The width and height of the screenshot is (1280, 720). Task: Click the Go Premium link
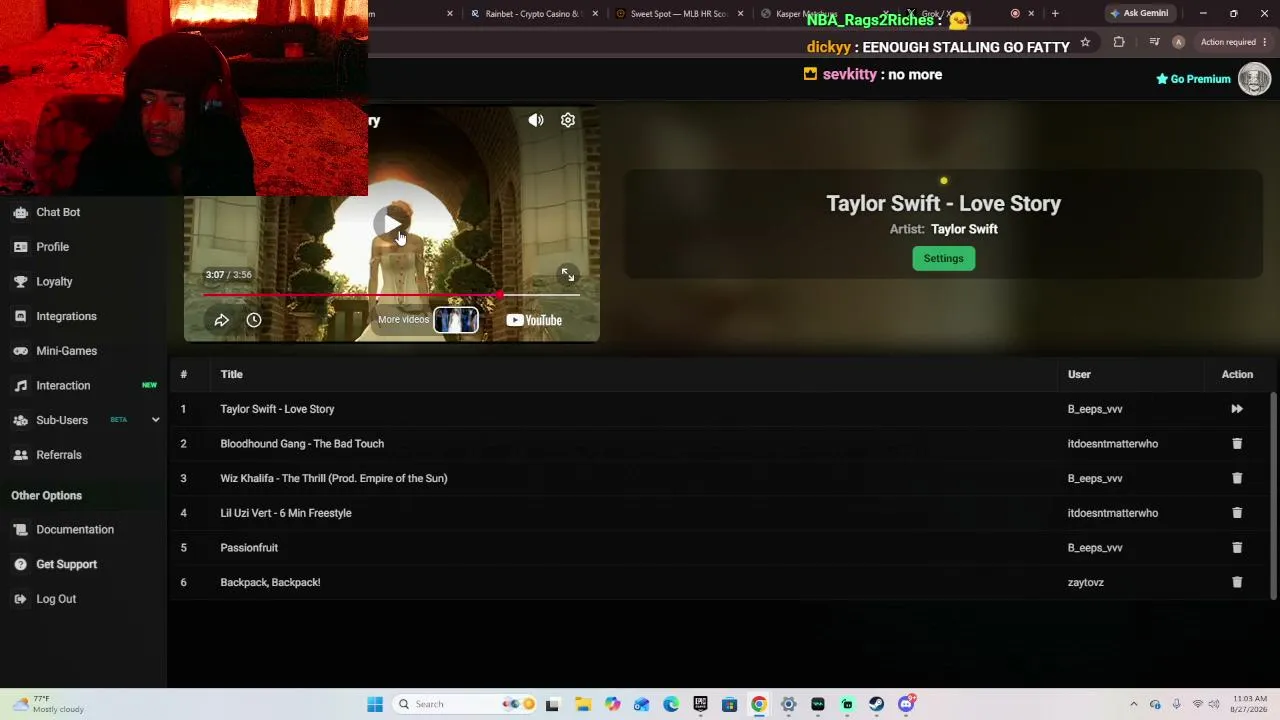(1193, 79)
